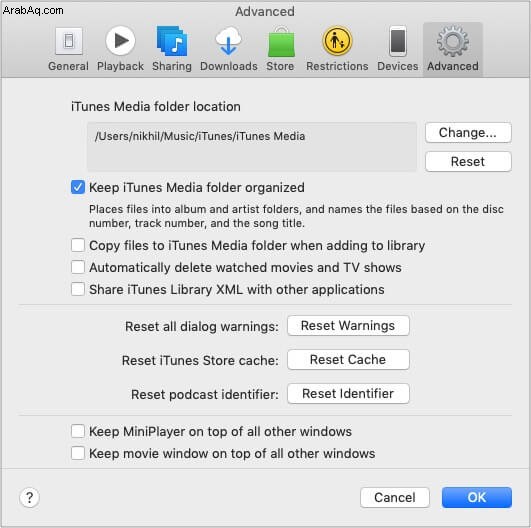
Task: Open the Restrictions parental control icon
Action: pyautogui.click(x=337, y=41)
